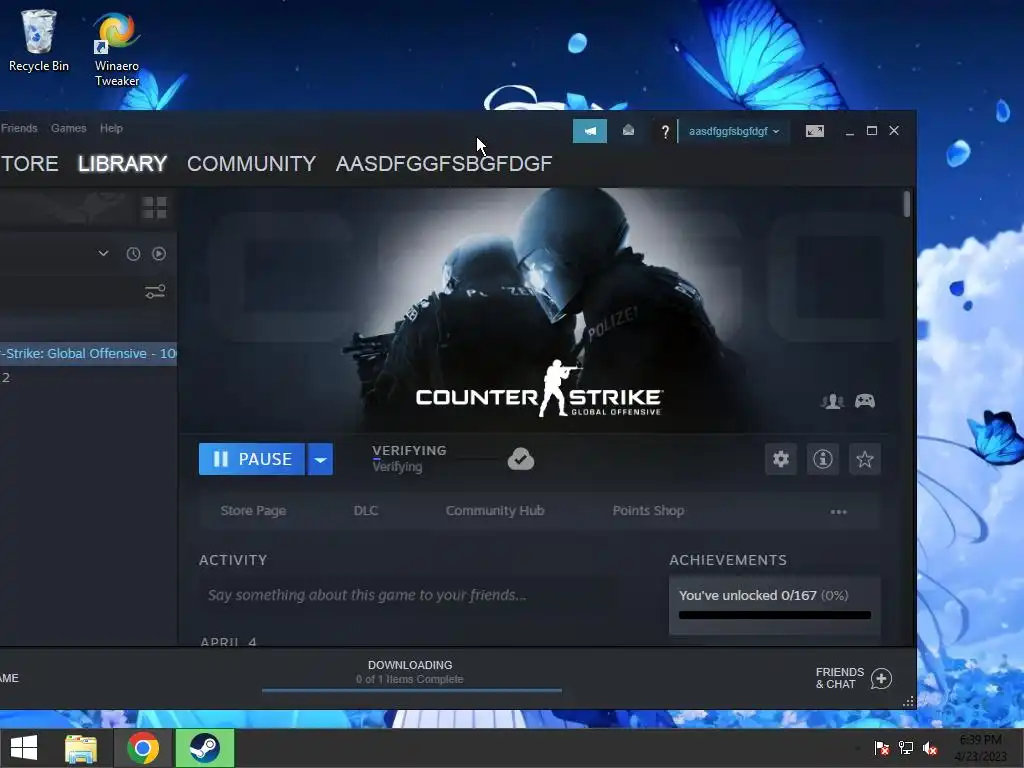Image resolution: width=1024 pixels, height=768 pixels.
Task: Open the Steam inbox envelope icon
Action: pyautogui.click(x=628, y=131)
